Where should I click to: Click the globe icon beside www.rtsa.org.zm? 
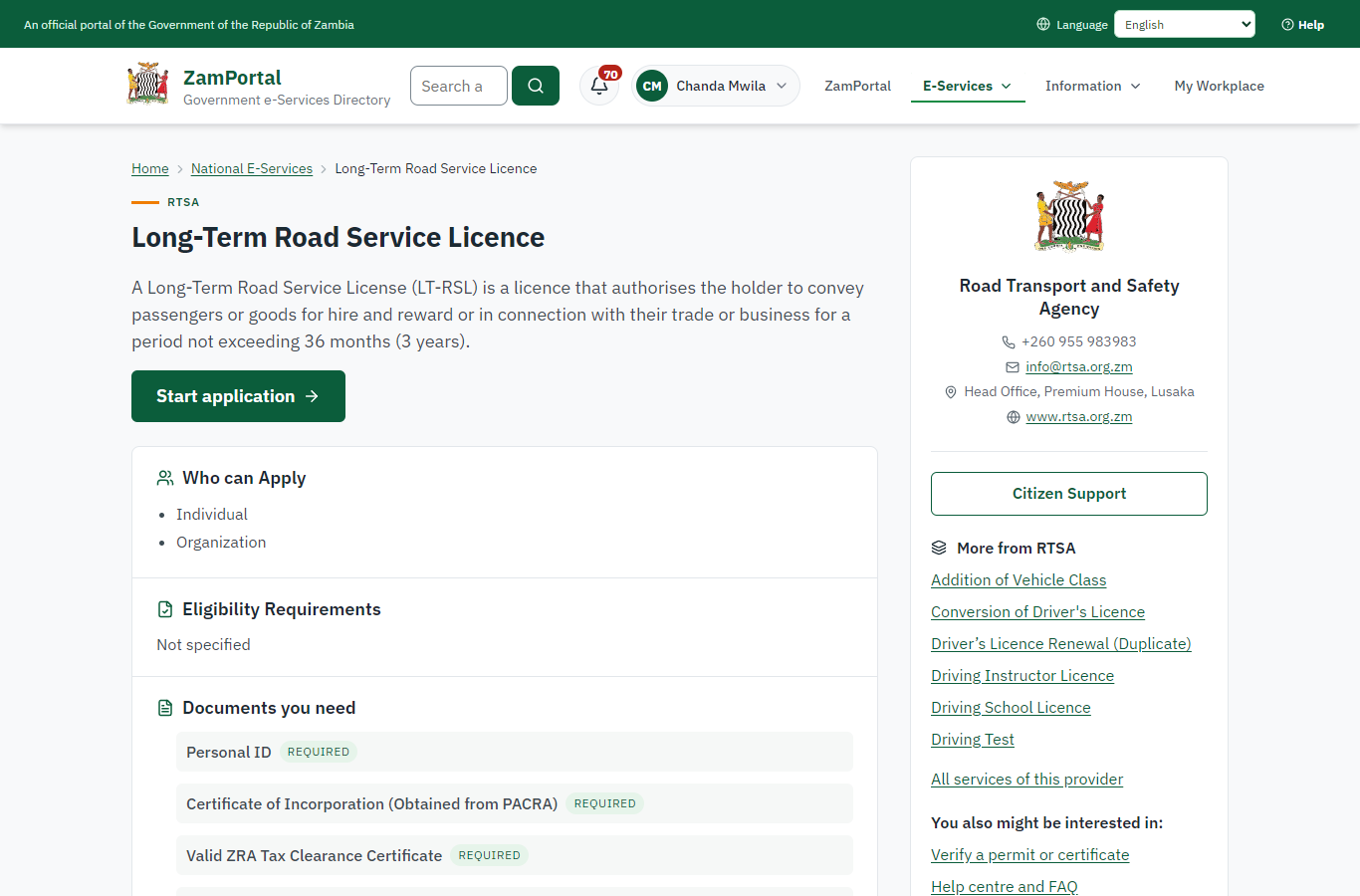point(1014,417)
